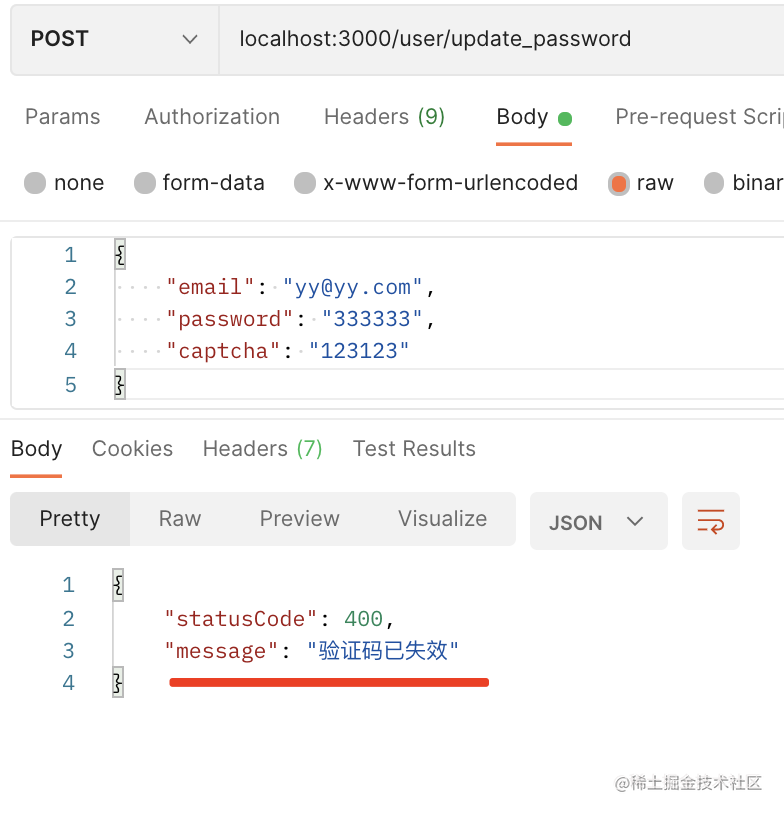Toggle word wrap icon in response toolbar
This screenshot has width=784, height=814.
(711, 521)
